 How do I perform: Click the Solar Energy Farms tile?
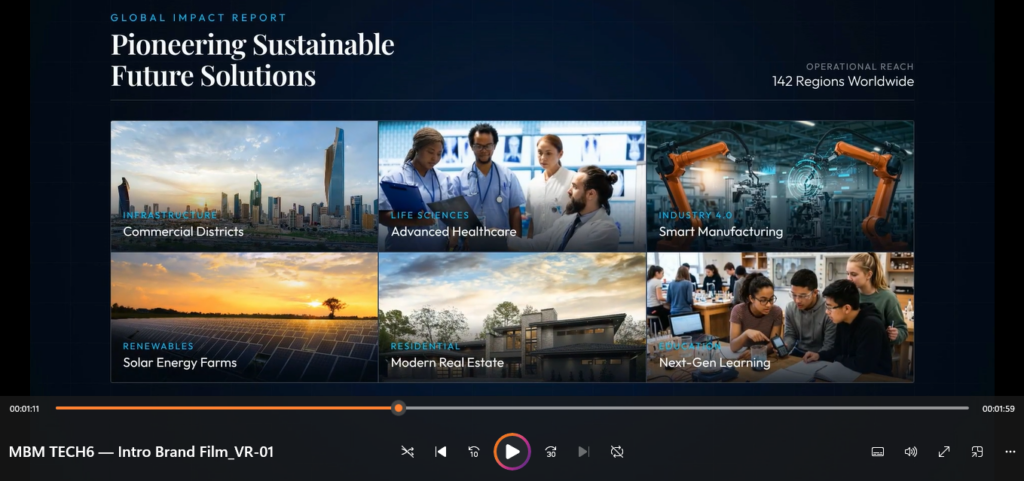click(244, 317)
